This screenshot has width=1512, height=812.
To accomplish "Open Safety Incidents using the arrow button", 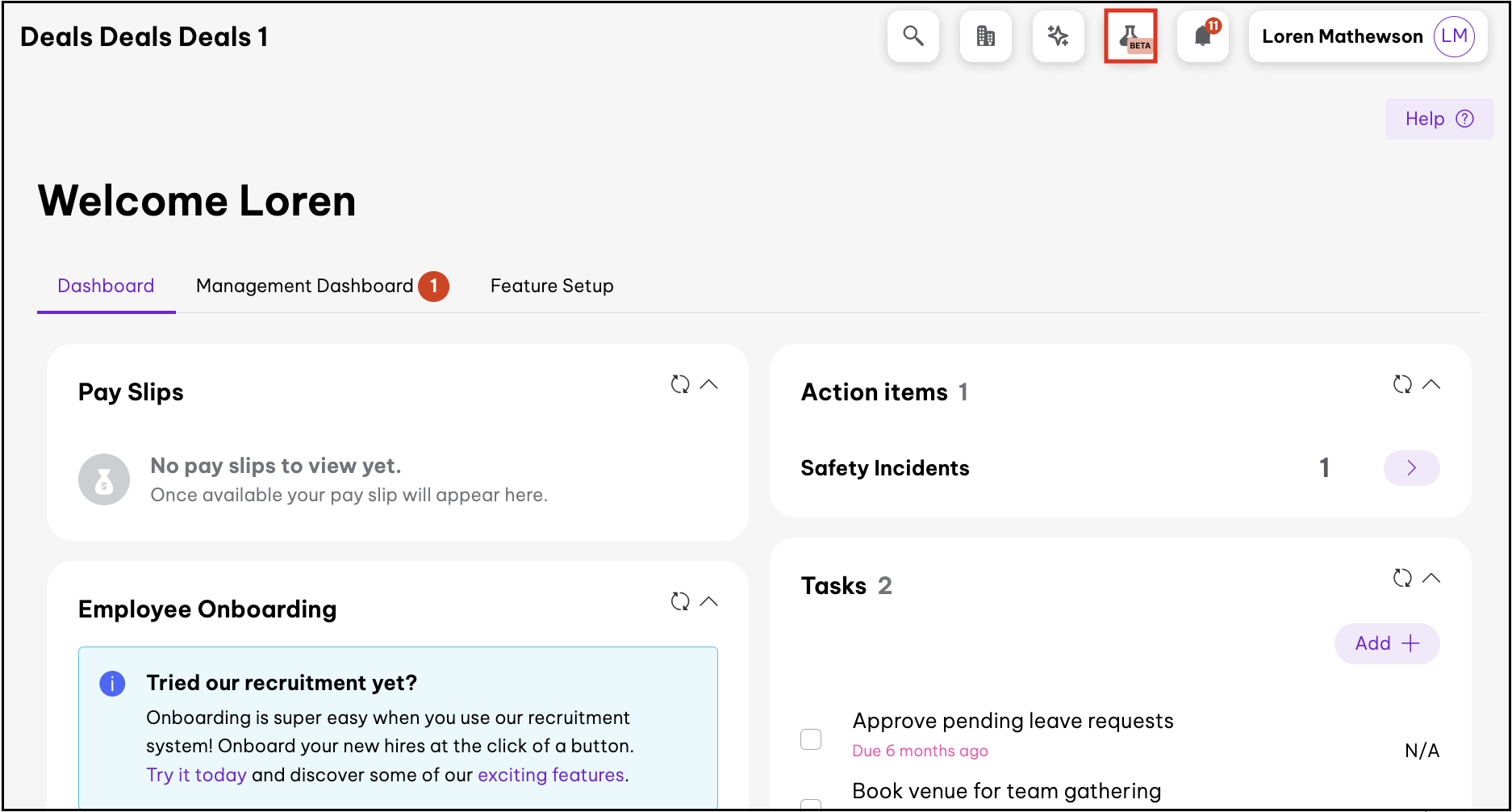I will 1411,468.
